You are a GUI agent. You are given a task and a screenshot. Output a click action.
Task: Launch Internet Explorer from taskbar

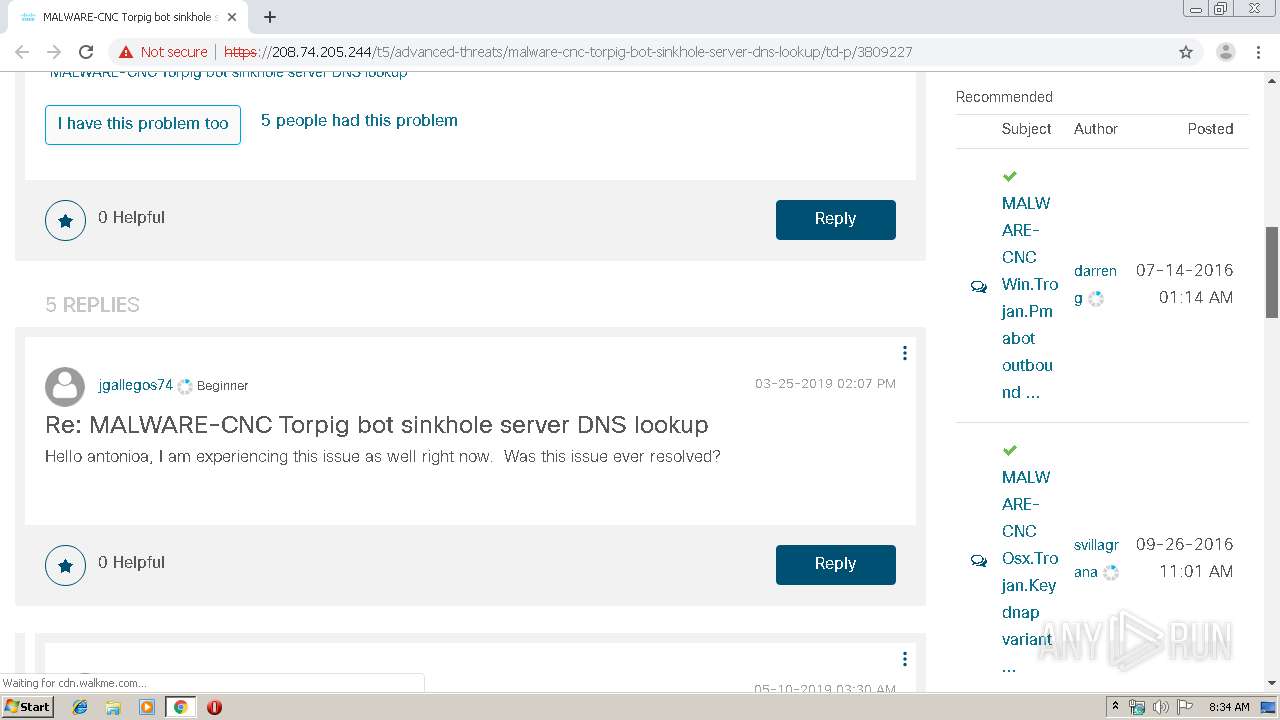[80, 707]
